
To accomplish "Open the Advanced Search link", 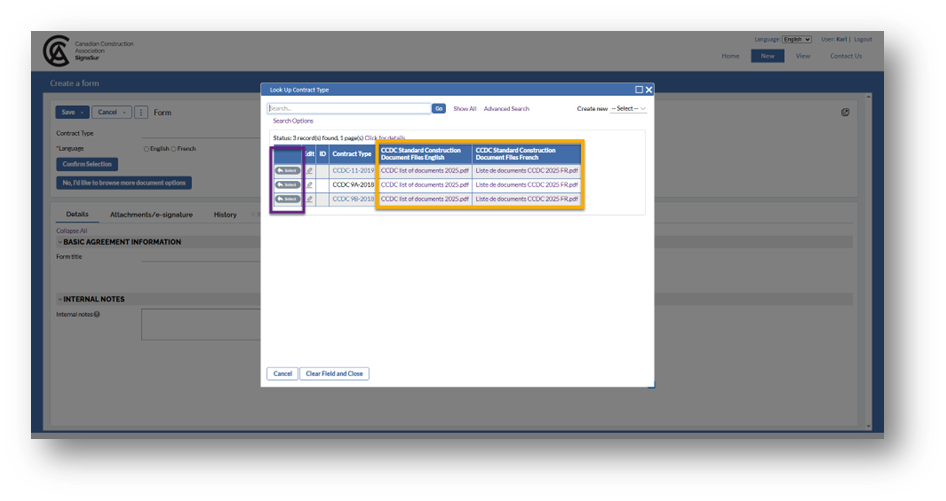I will 506,108.
